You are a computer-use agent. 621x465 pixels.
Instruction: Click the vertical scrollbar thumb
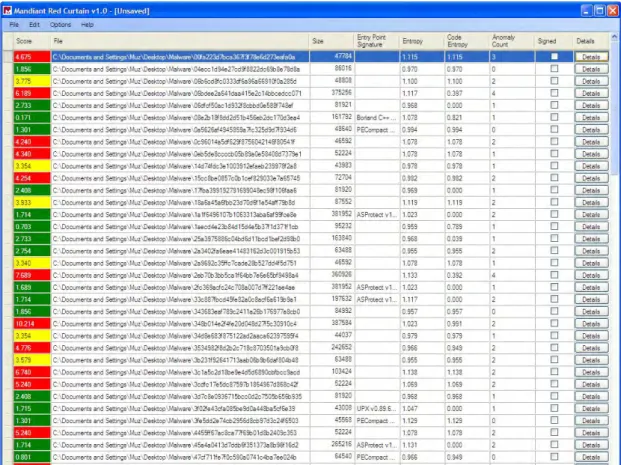(x=615, y=108)
